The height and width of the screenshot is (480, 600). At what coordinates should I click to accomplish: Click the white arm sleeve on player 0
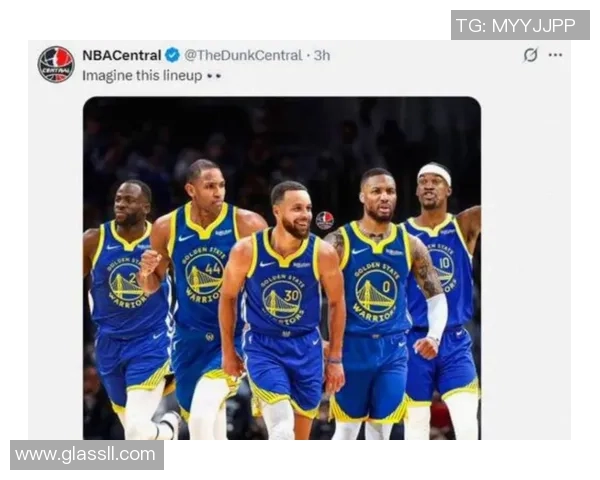click(437, 315)
